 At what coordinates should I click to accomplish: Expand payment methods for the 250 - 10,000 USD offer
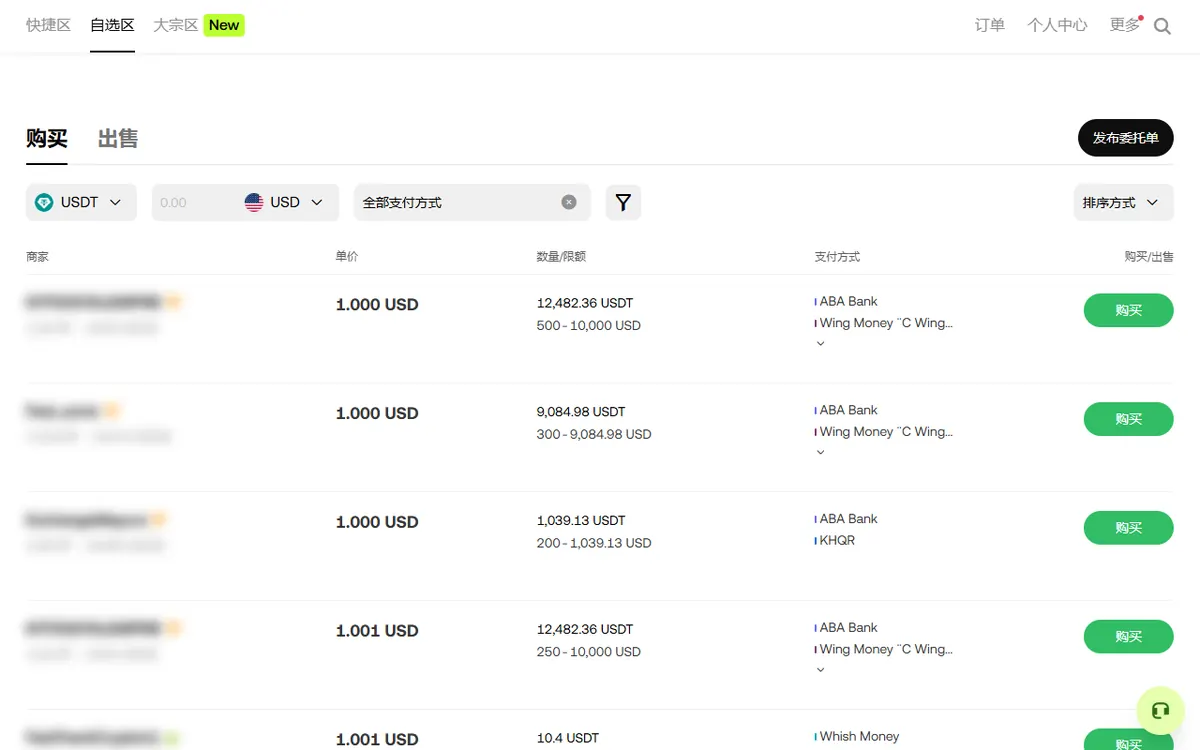(x=821, y=670)
